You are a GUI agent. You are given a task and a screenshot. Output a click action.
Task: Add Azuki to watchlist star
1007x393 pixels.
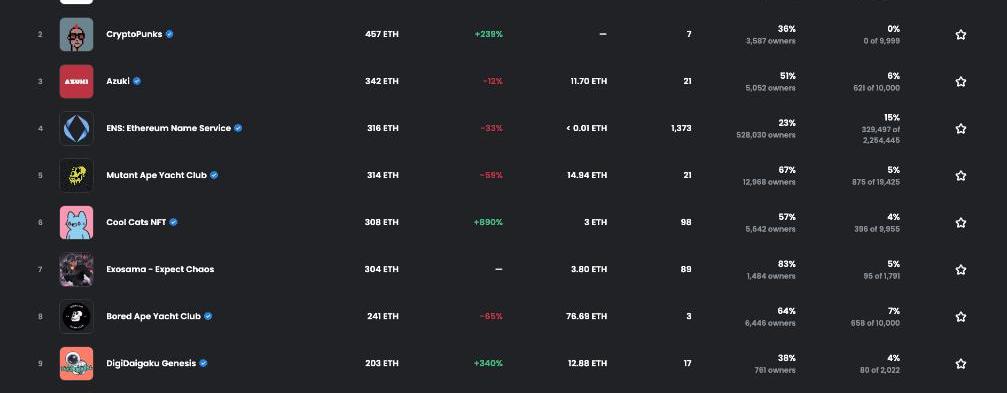click(960, 82)
